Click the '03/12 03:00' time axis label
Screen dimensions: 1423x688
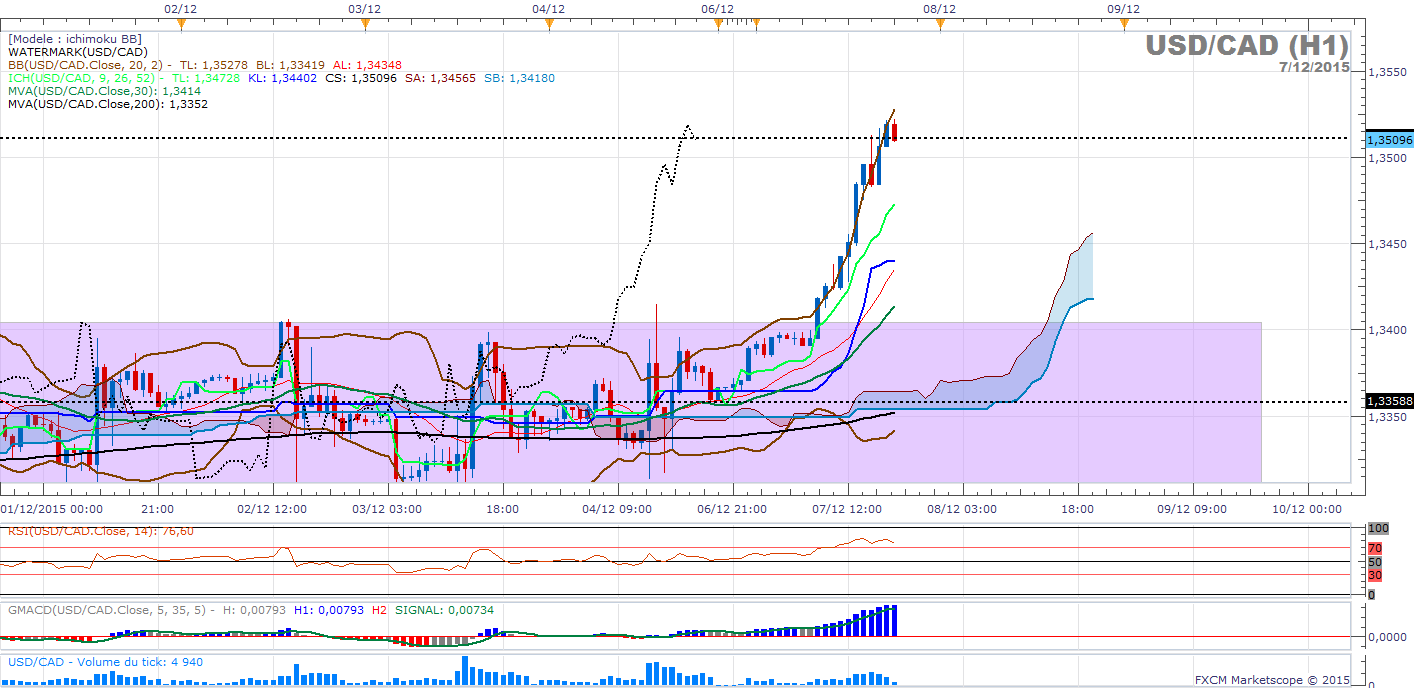click(386, 508)
